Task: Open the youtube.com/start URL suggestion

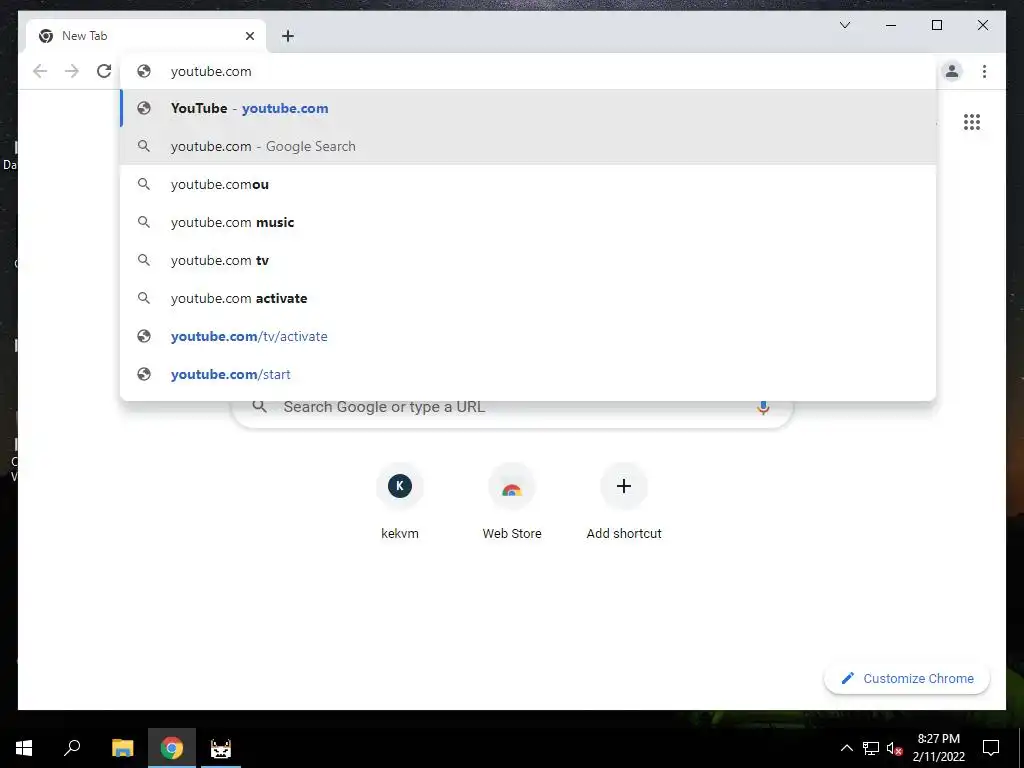Action: [x=528, y=374]
